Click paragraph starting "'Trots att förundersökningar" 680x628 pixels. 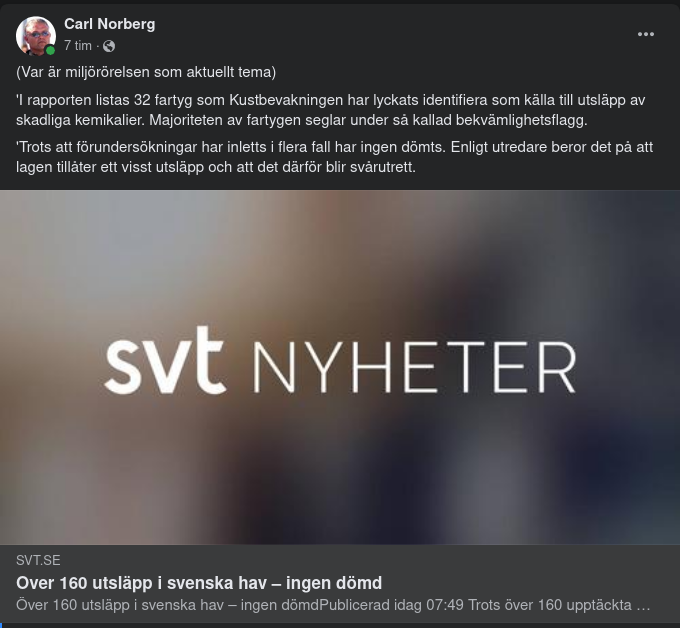[334, 157]
